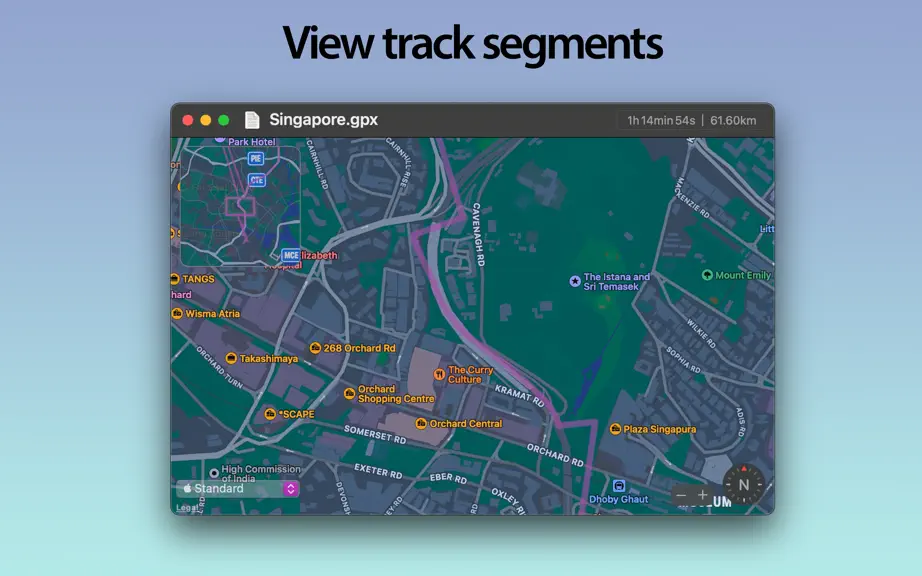Image resolution: width=922 pixels, height=576 pixels.
Task: Zoom out with the minus button
Action: pyautogui.click(x=681, y=495)
